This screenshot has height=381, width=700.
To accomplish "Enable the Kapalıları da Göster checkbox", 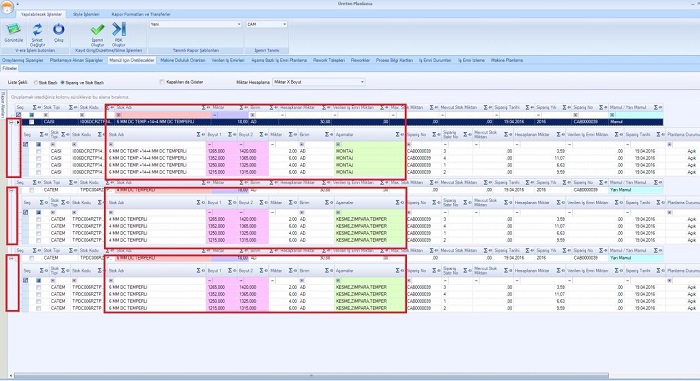I will click(162, 82).
